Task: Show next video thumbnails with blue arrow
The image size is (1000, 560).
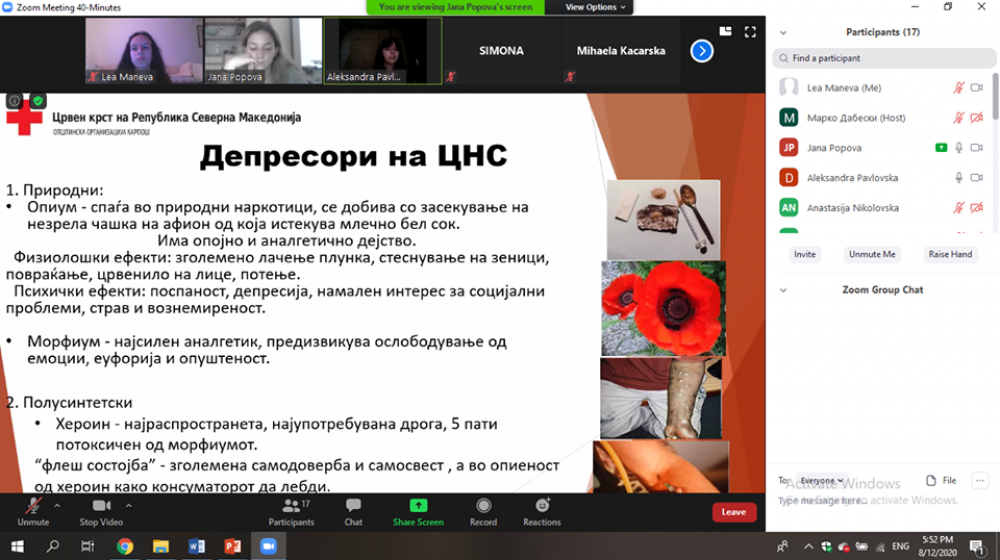Action: tap(702, 50)
